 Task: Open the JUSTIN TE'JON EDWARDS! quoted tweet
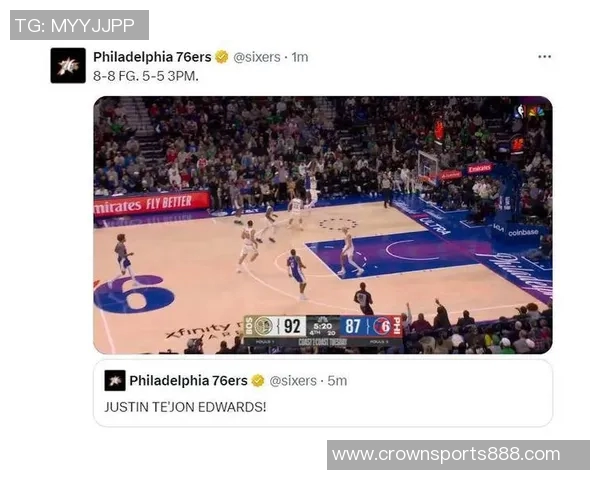point(323,393)
